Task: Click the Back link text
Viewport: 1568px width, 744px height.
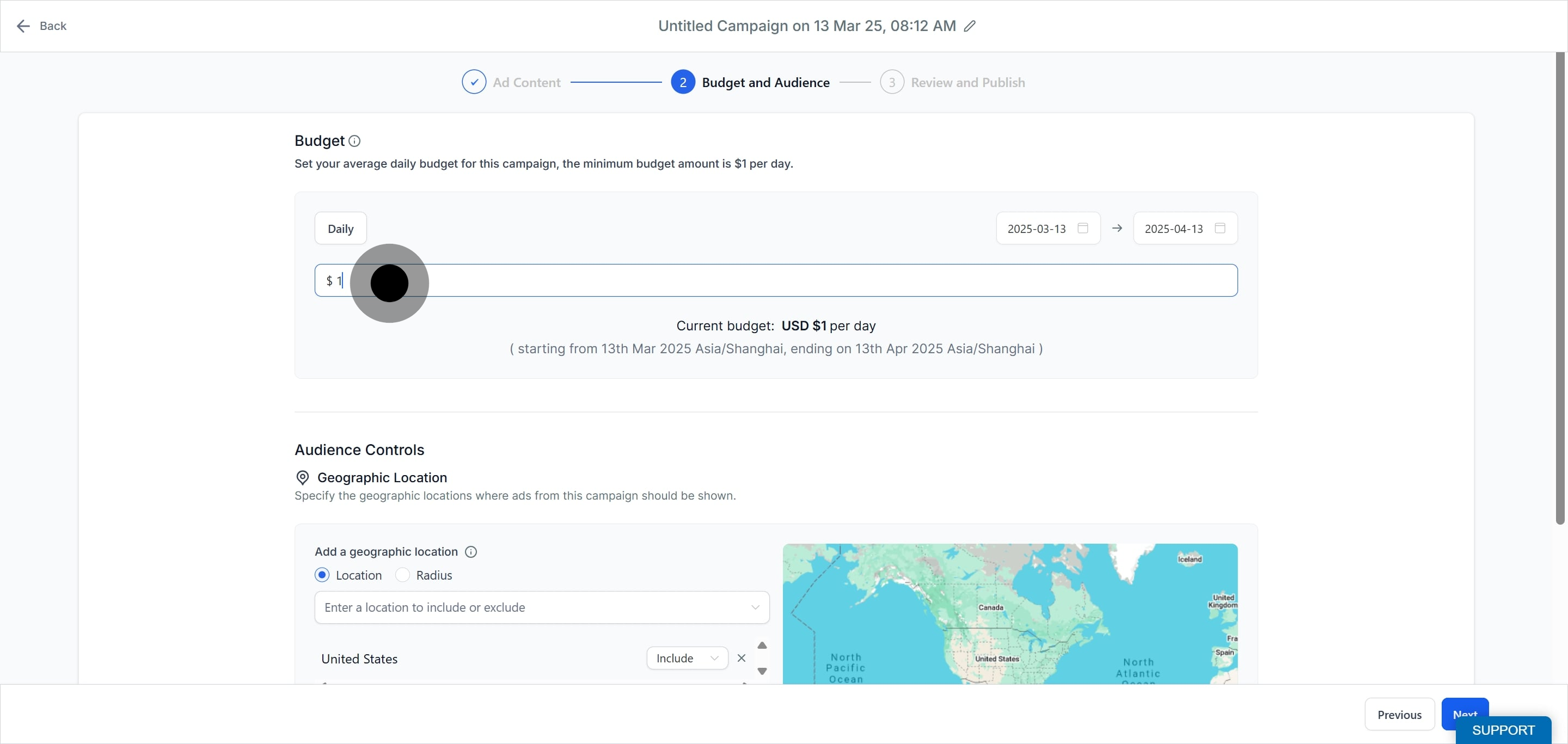Action: [x=53, y=26]
